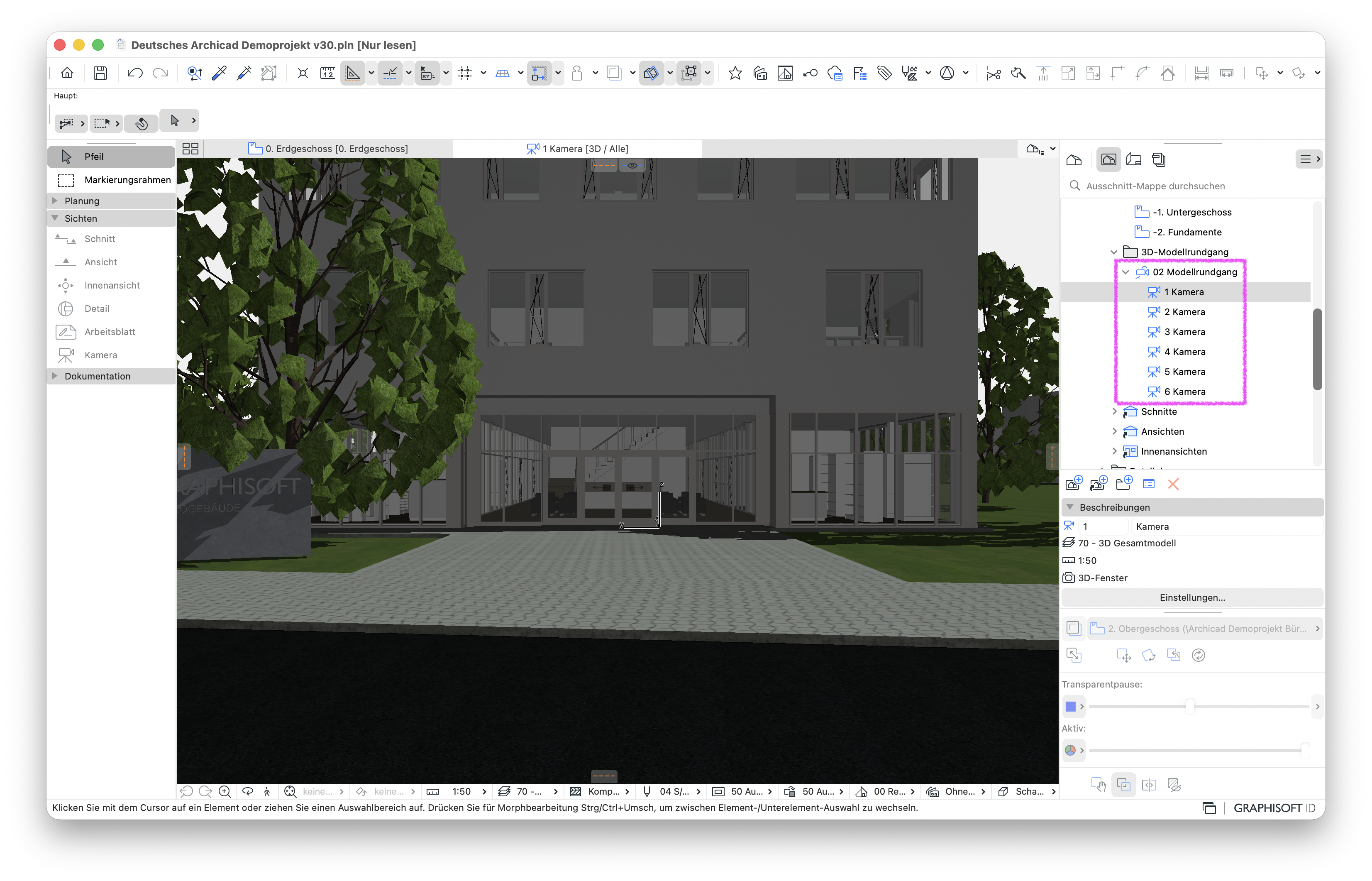Click the red X delete view icon
The width and height of the screenshot is (1372, 881).
pos(1174,484)
